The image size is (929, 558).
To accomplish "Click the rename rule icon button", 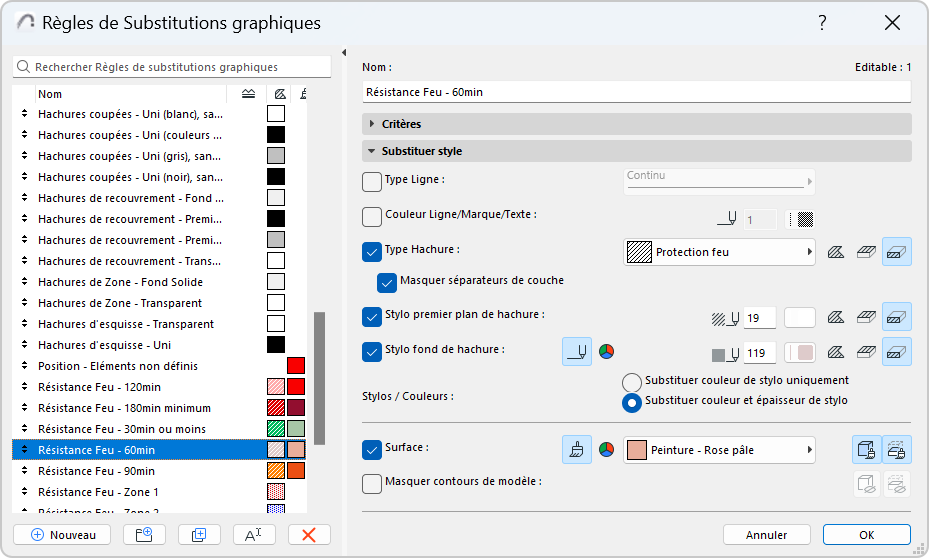I will (x=254, y=535).
